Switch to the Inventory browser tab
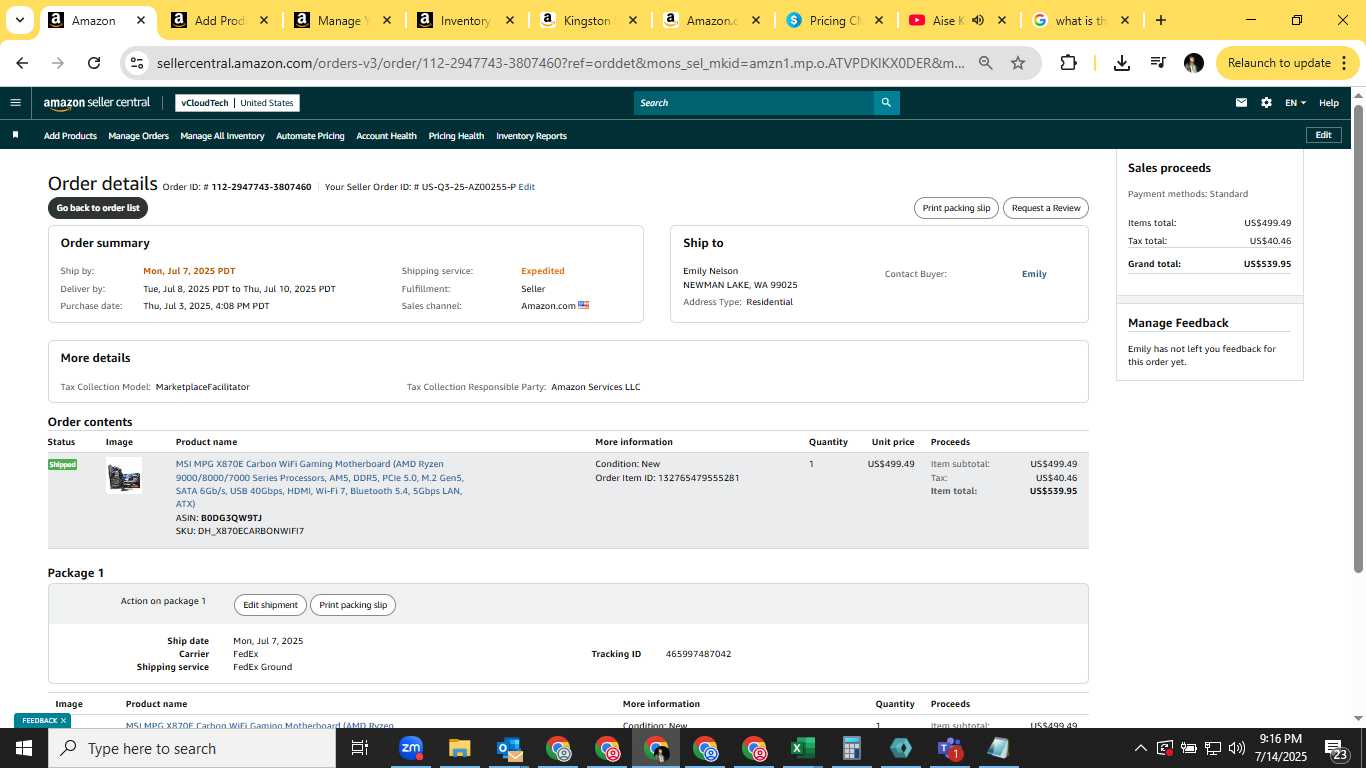The width and height of the screenshot is (1366, 768). pos(465,20)
